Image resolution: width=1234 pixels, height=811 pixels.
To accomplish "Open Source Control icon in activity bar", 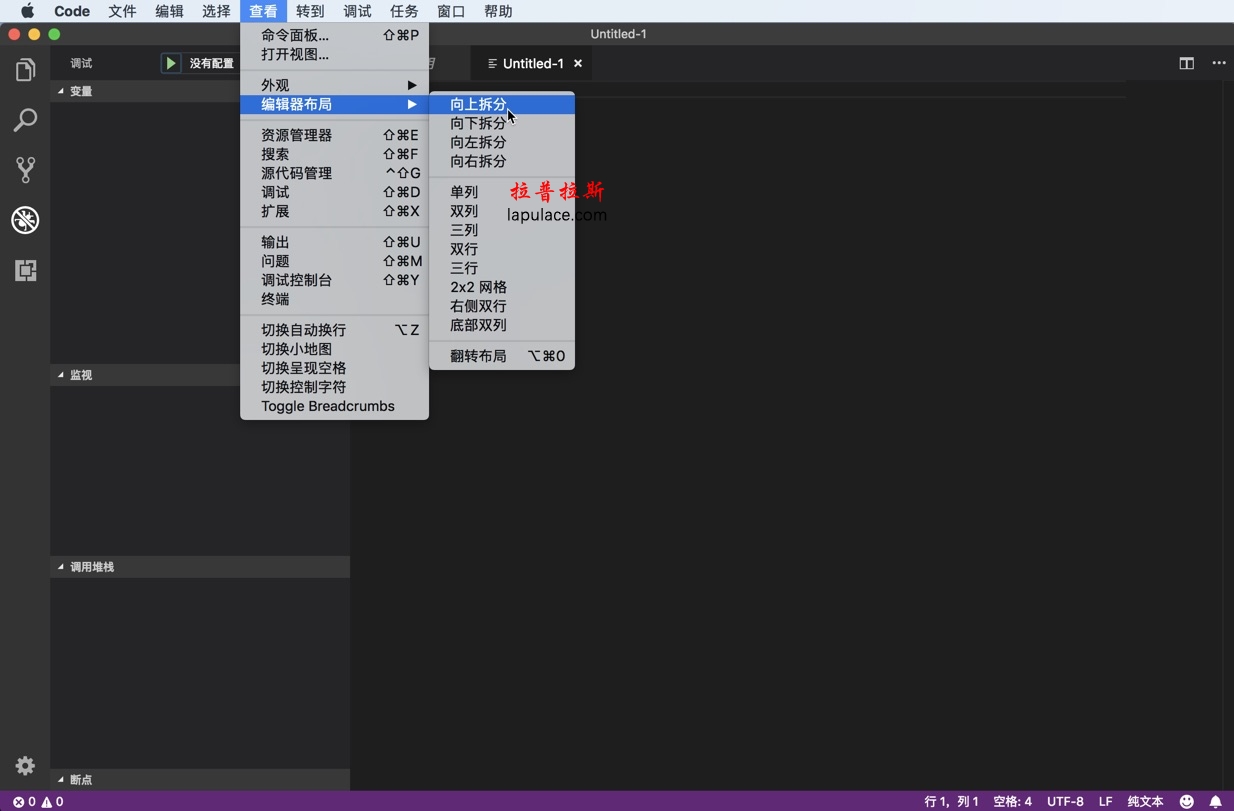I will pyautogui.click(x=25, y=170).
